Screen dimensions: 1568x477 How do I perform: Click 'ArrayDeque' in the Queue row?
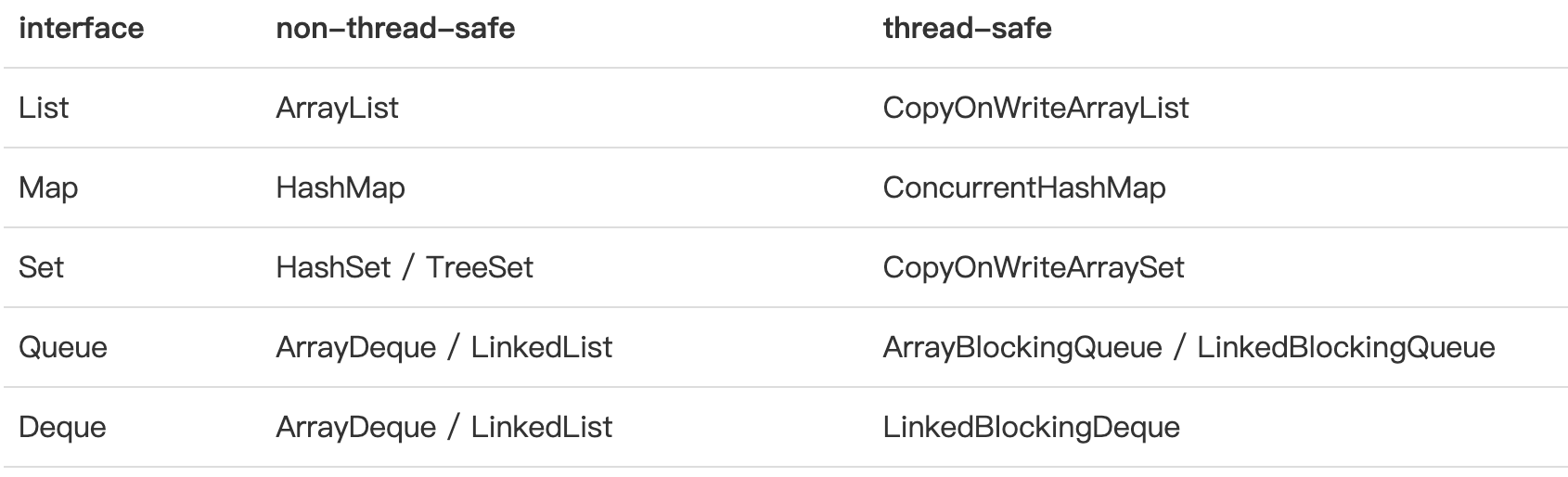[355, 347]
